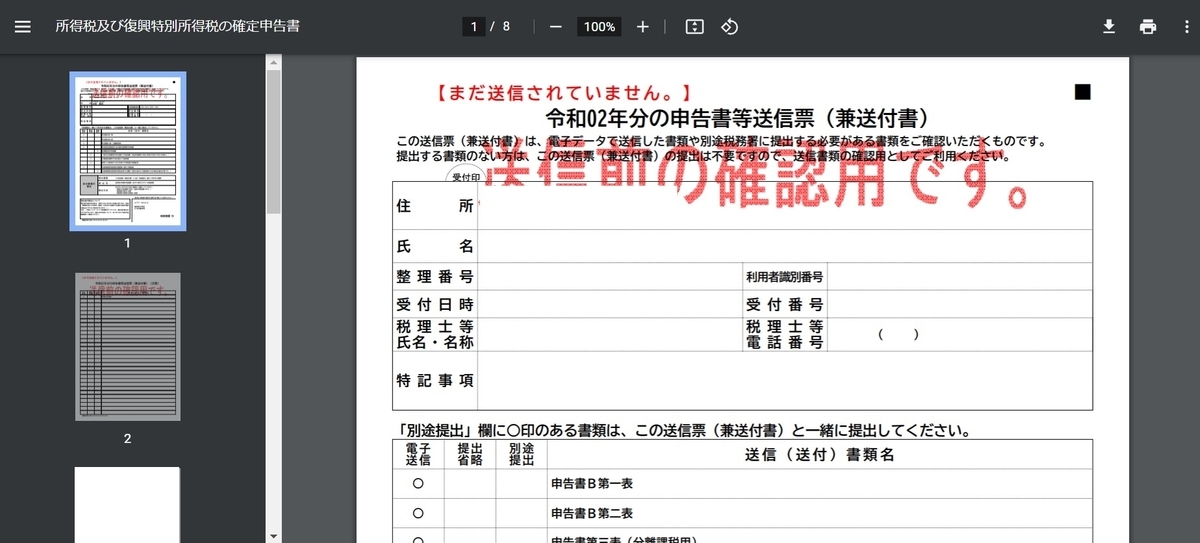Click the document title 所得税及び復興特別所得税の確定申告書
This screenshot has height=543, width=1200.
178,27
